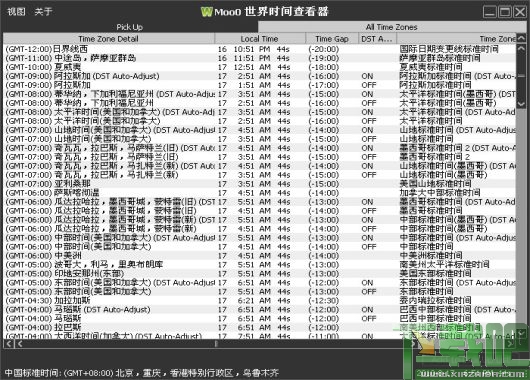The width and height of the screenshot is (530, 380).
Task: Select the (GMT-10:00) 夏威夷 row
Action: (260, 67)
